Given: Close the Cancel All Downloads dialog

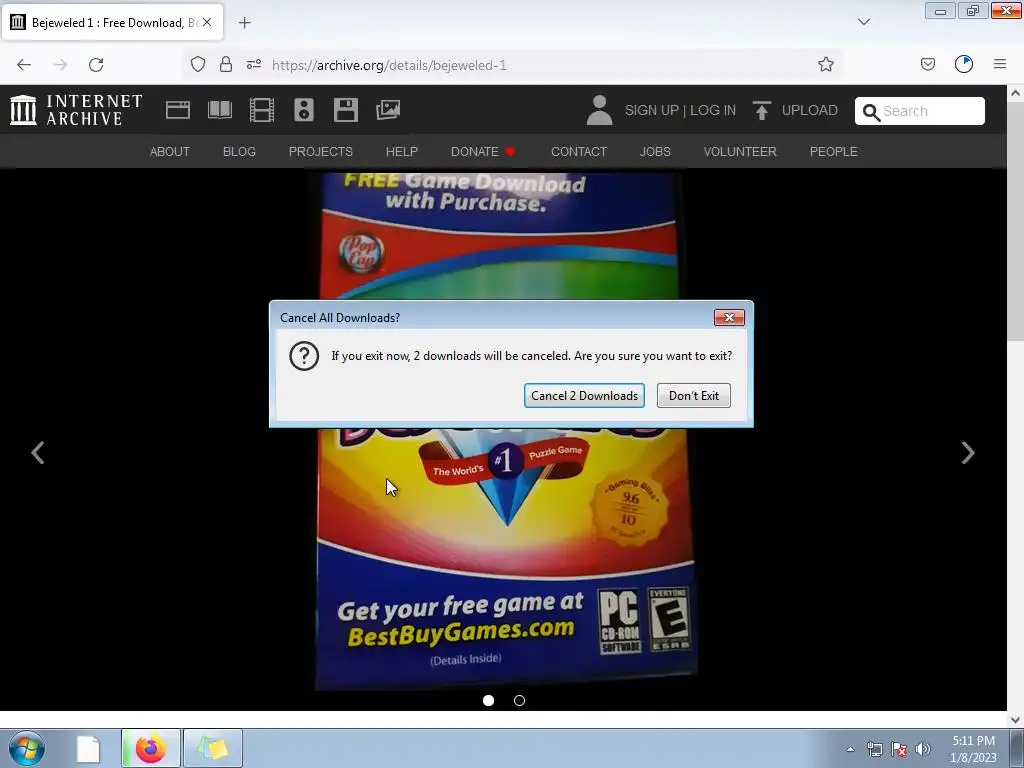Looking at the screenshot, I should [x=729, y=317].
